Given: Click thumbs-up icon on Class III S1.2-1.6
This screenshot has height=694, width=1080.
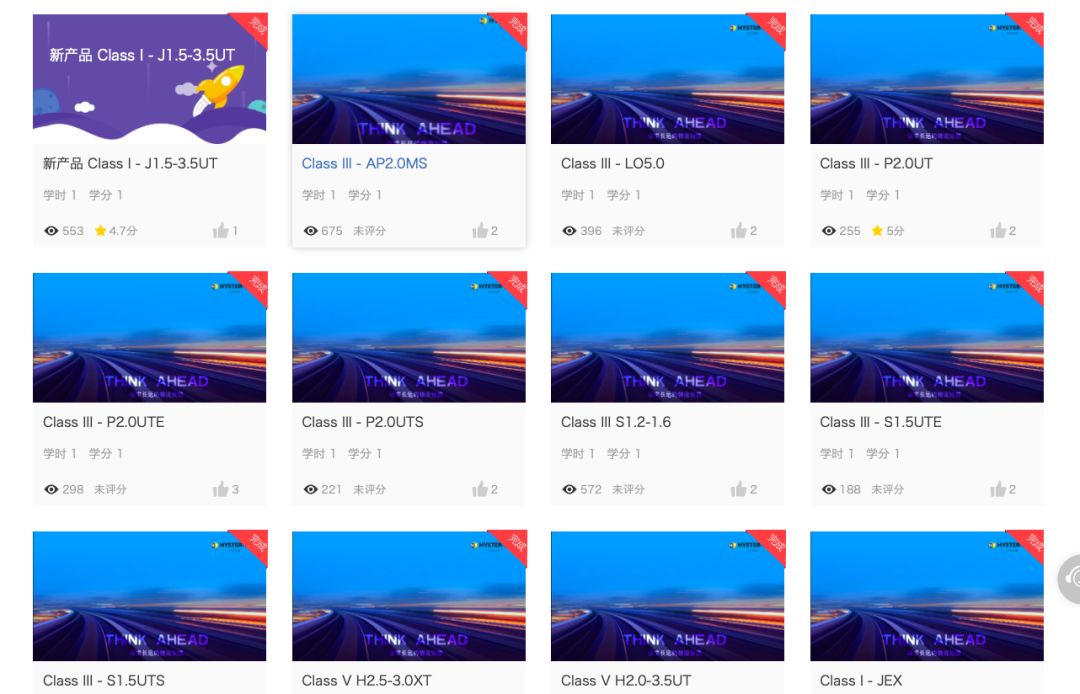Looking at the screenshot, I should [739, 489].
